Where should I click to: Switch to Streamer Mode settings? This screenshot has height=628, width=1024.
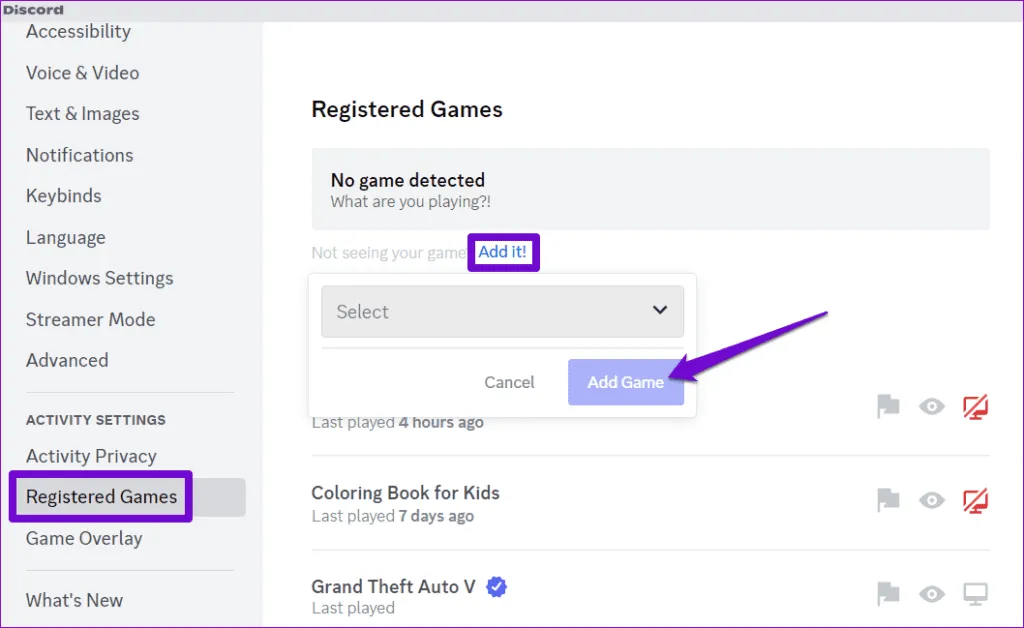click(x=90, y=320)
